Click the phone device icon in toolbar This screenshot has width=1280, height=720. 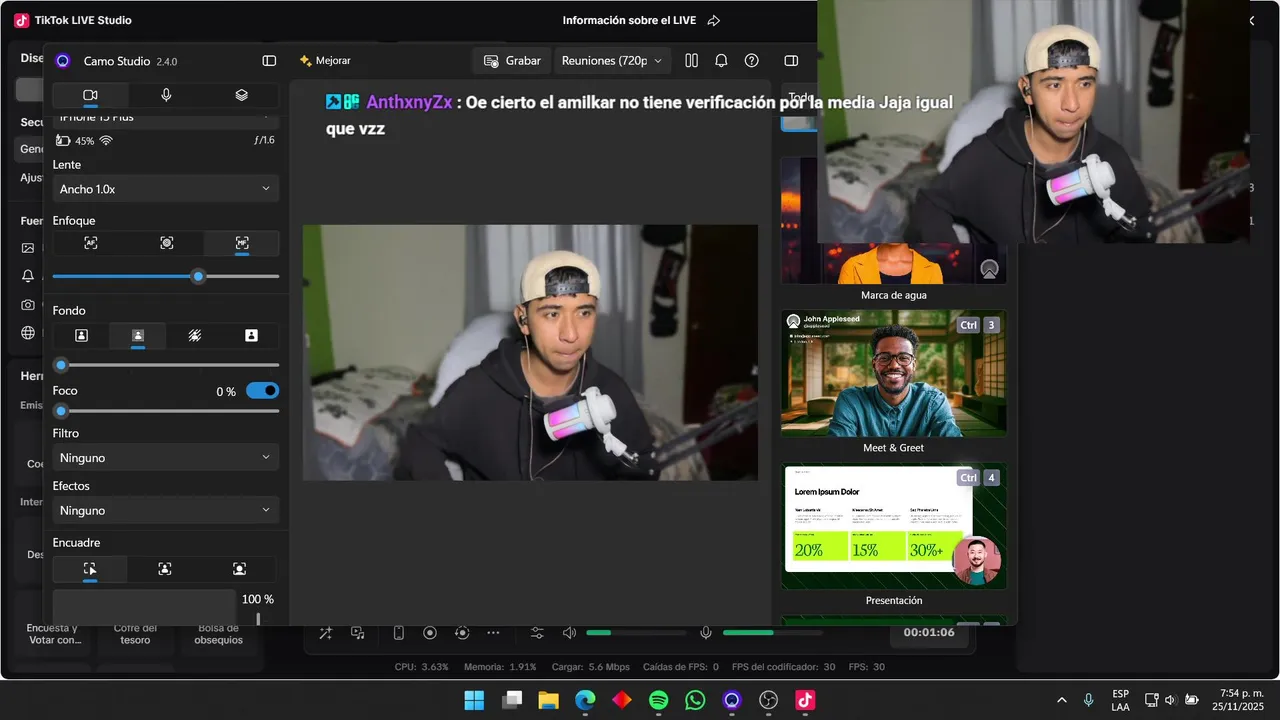398,633
